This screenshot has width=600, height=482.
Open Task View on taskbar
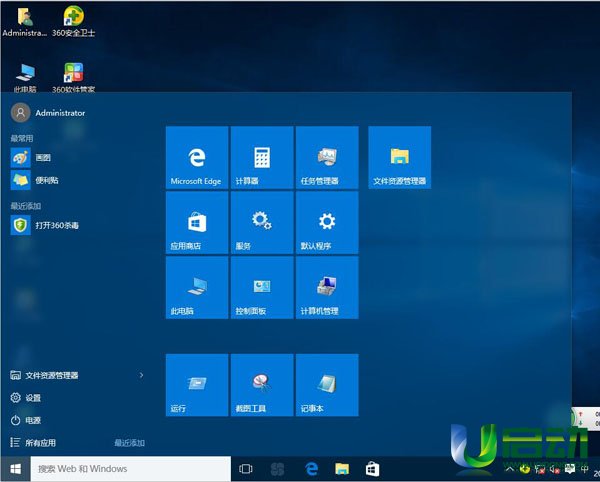point(246,469)
